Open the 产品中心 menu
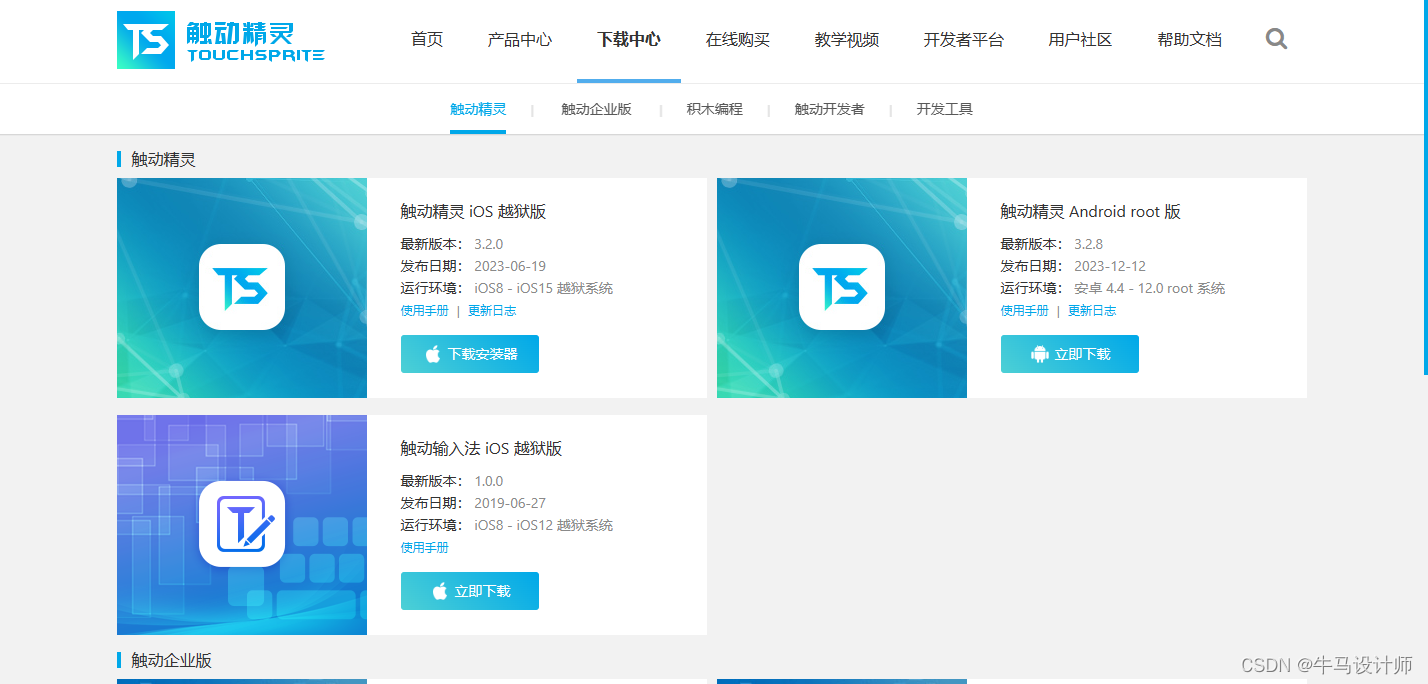Screen dimensions: 1428x684 pyautogui.click(x=520, y=40)
